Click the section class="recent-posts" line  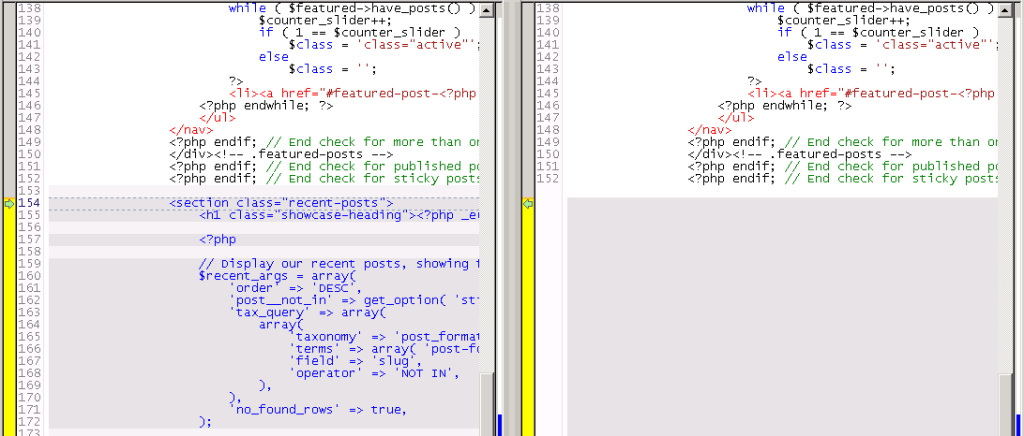(281, 203)
